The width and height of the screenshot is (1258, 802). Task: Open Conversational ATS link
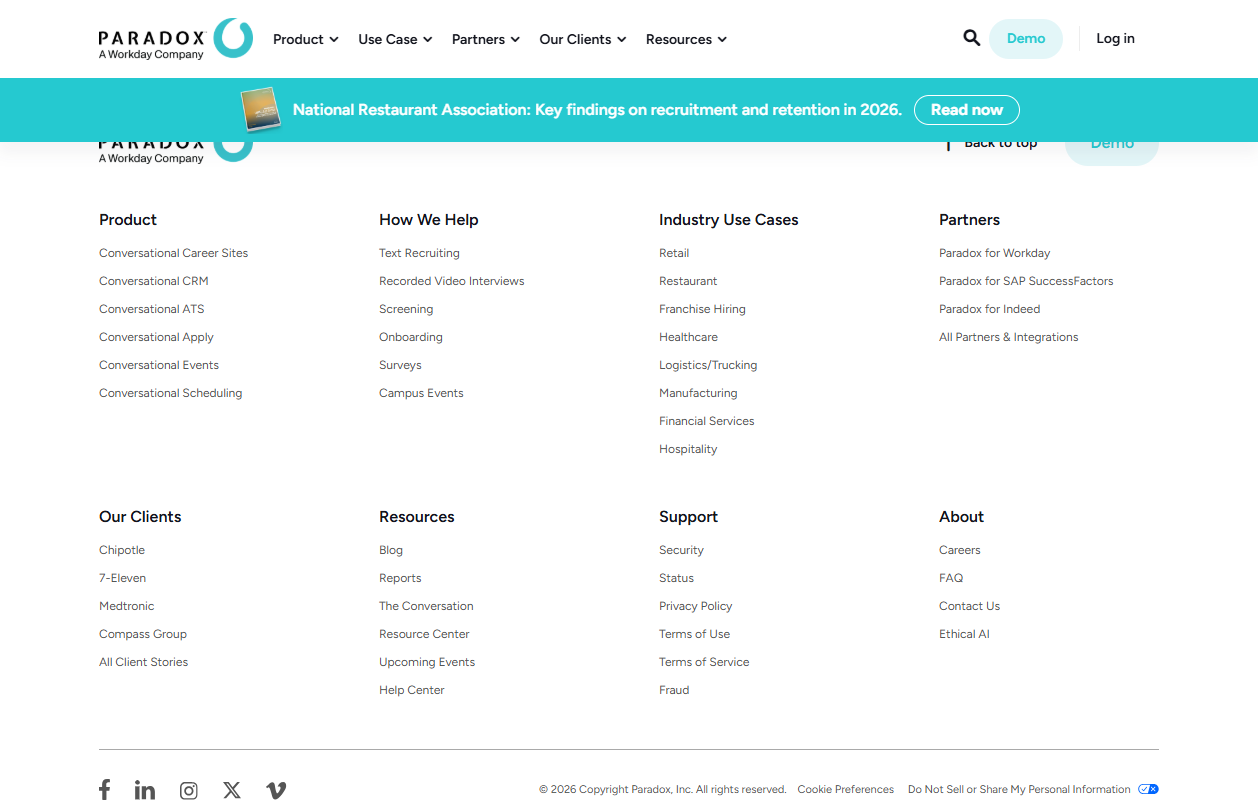coord(151,309)
